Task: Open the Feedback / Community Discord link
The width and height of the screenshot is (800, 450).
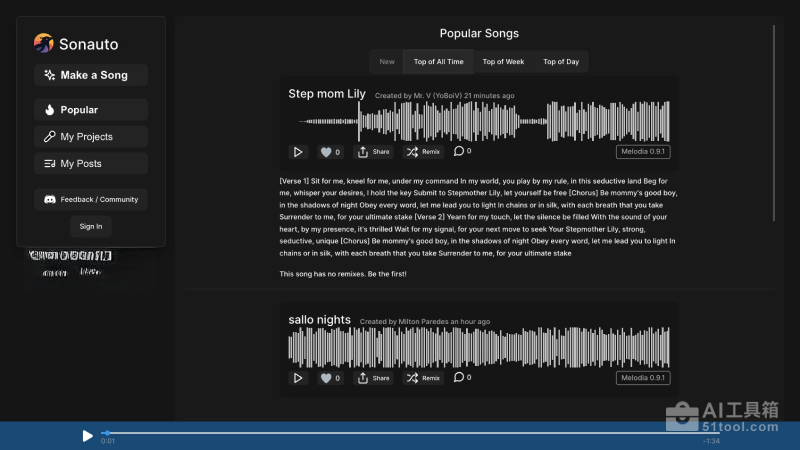Action: tap(91, 200)
